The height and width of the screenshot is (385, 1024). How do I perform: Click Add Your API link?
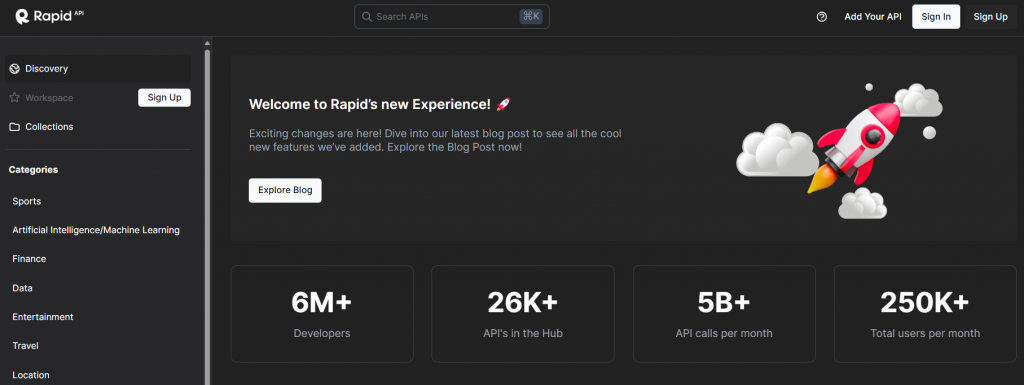coord(872,17)
